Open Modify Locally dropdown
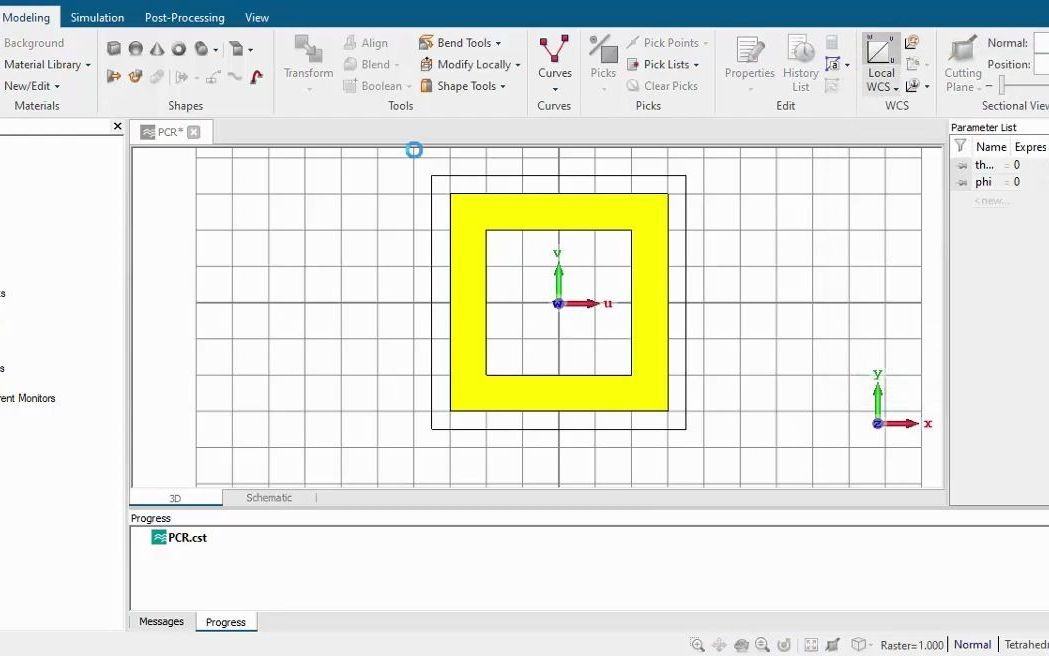 (x=470, y=64)
